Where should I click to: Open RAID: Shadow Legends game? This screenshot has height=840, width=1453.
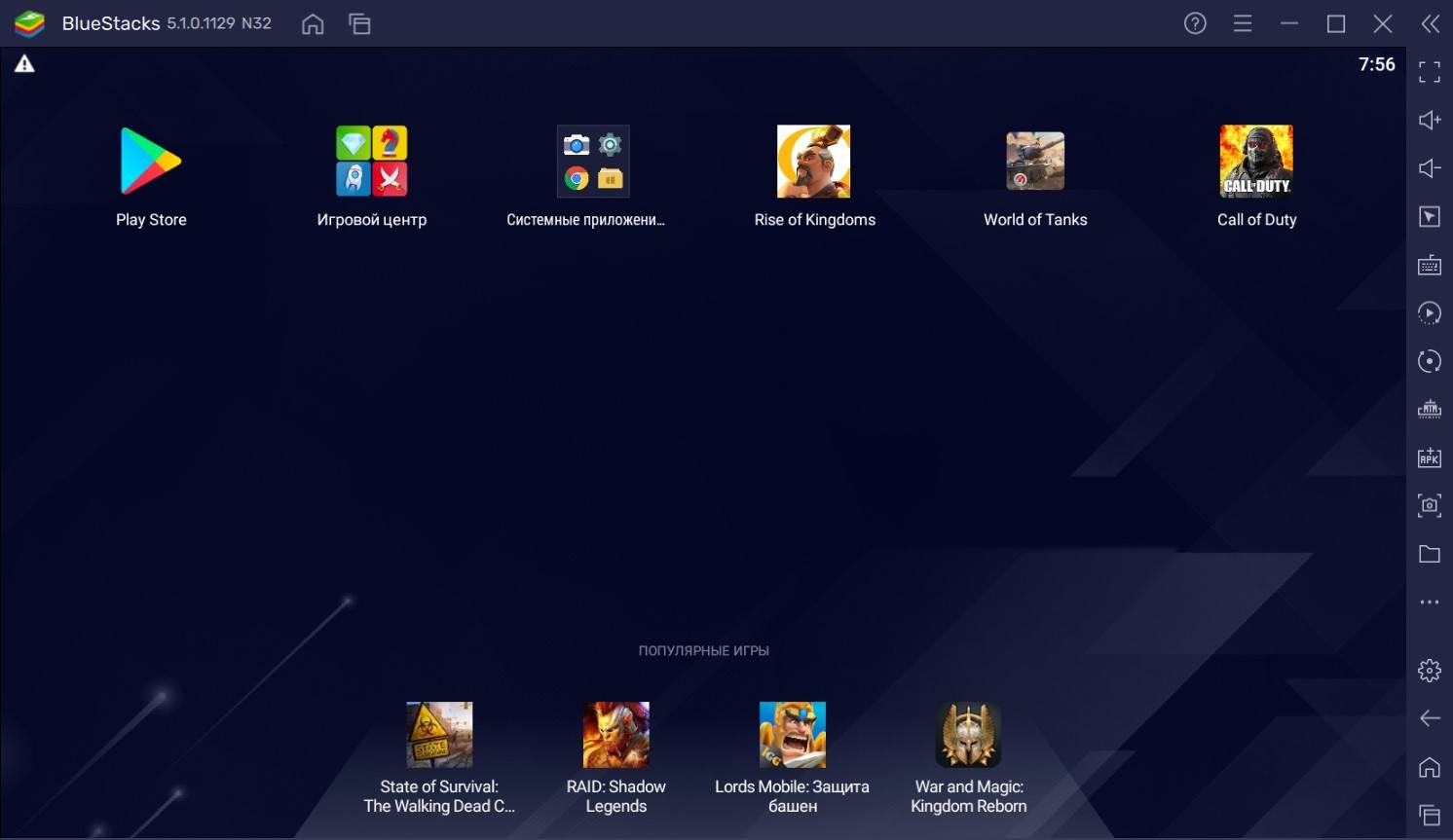615,735
